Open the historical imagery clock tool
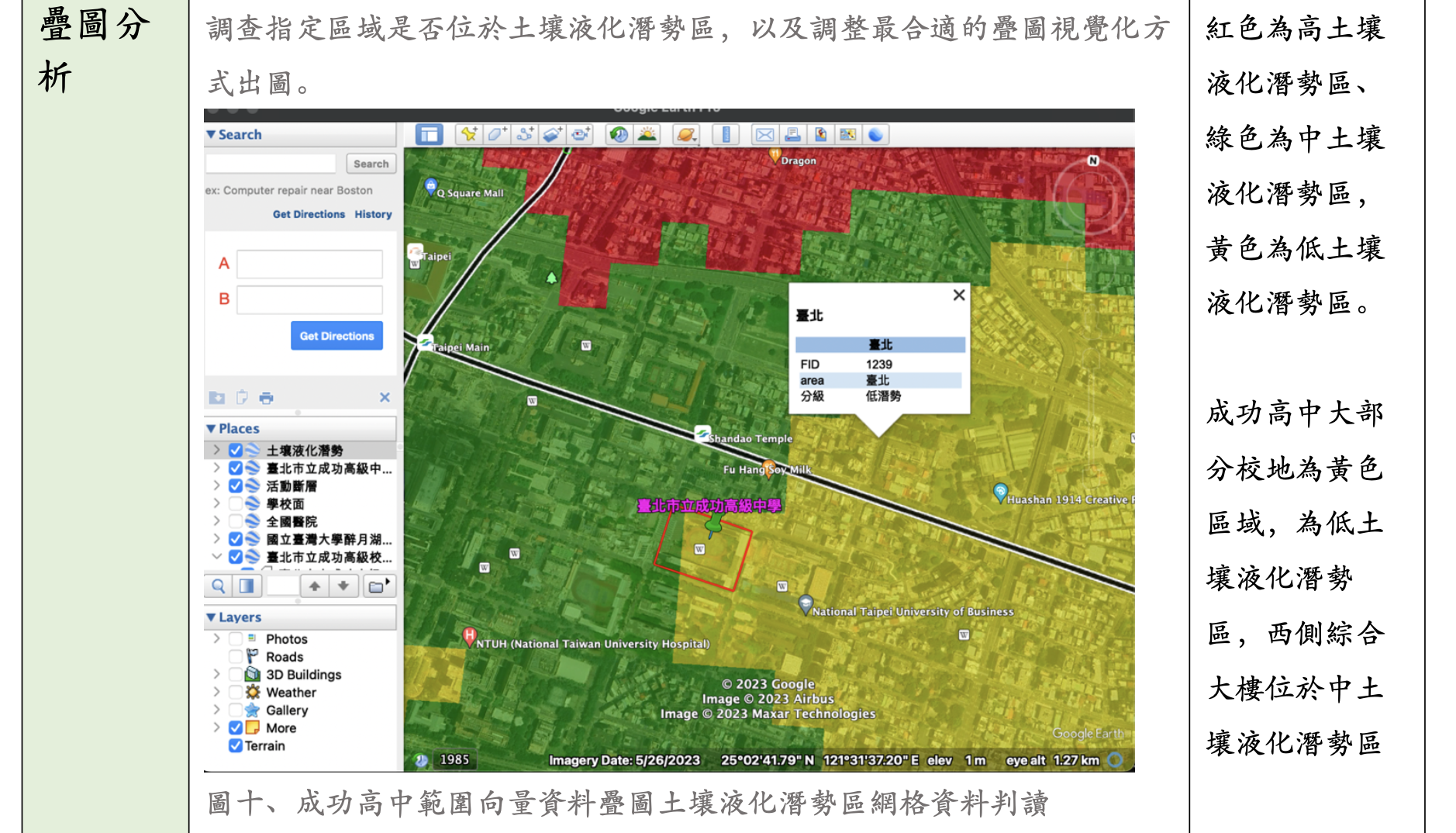Viewport: 1456px width, 833px height. point(619,135)
